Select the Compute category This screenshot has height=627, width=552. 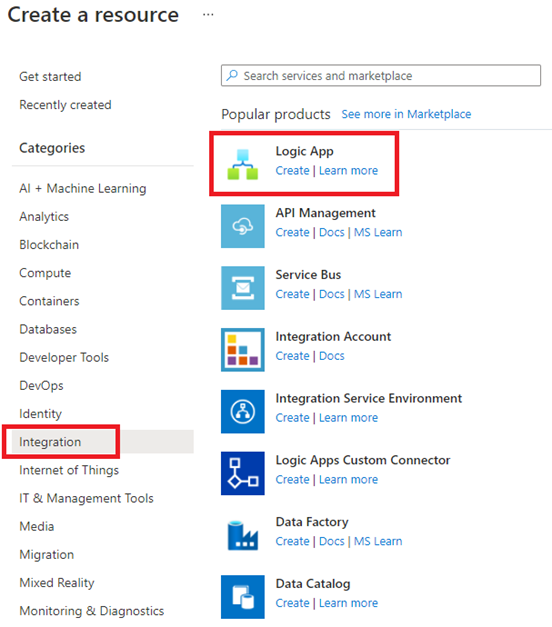tap(45, 273)
